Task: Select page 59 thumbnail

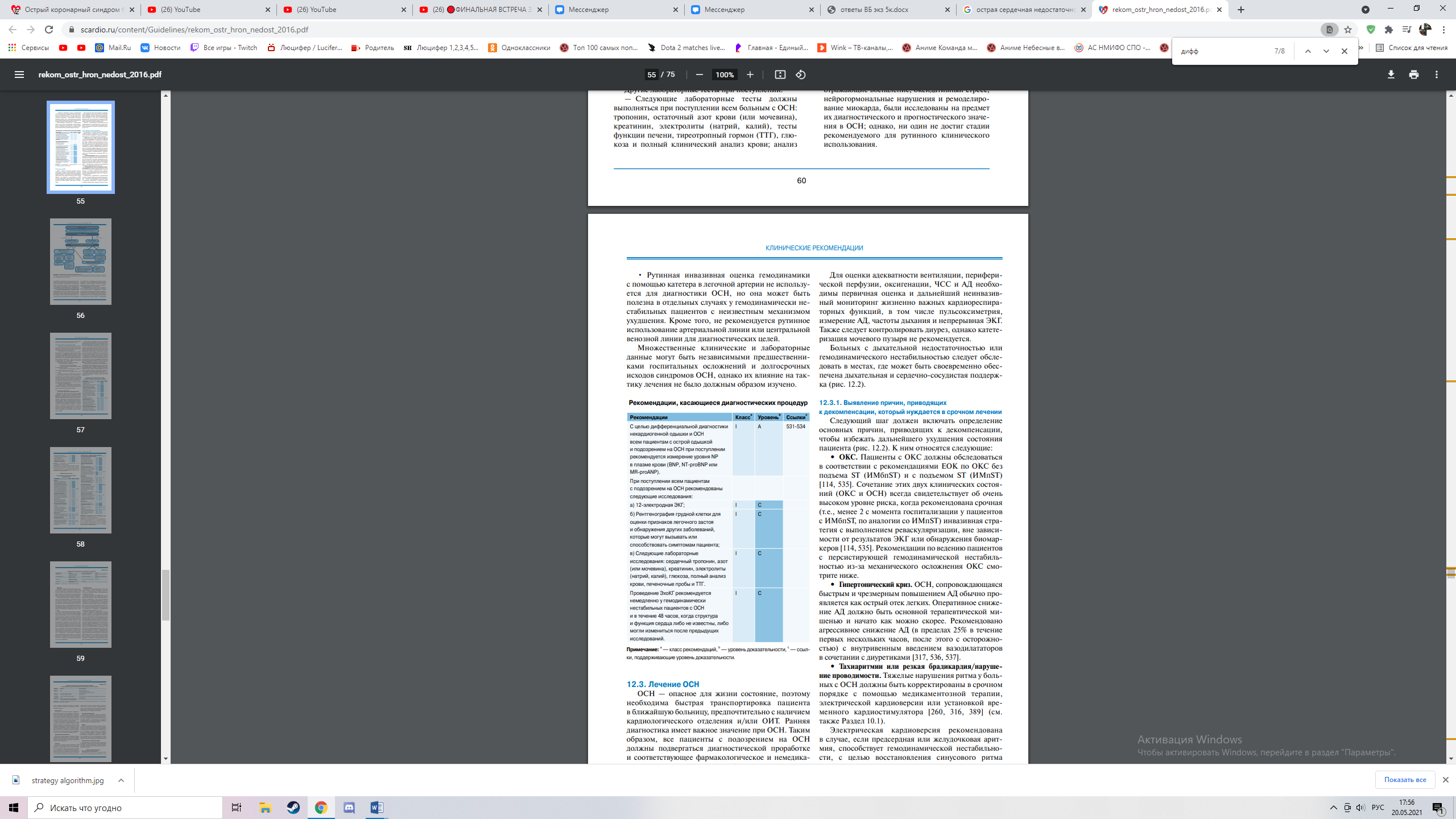Action: pyautogui.click(x=80, y=605)
